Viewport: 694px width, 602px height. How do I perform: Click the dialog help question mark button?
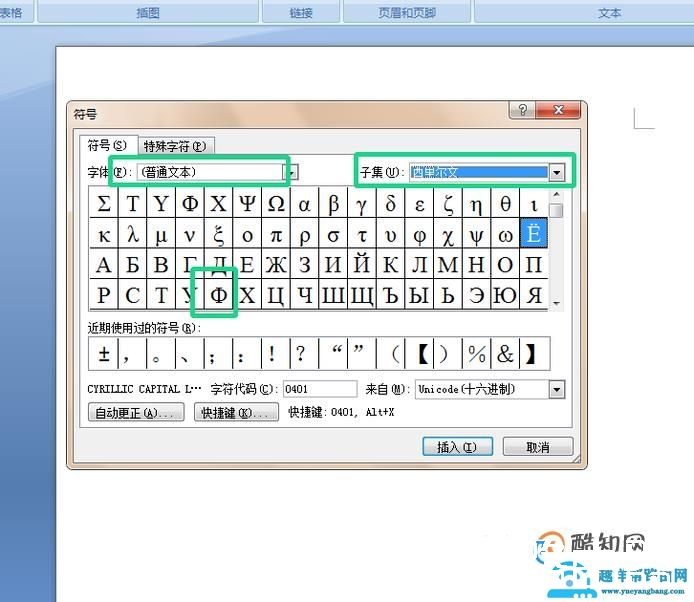(x=523, y=110)
